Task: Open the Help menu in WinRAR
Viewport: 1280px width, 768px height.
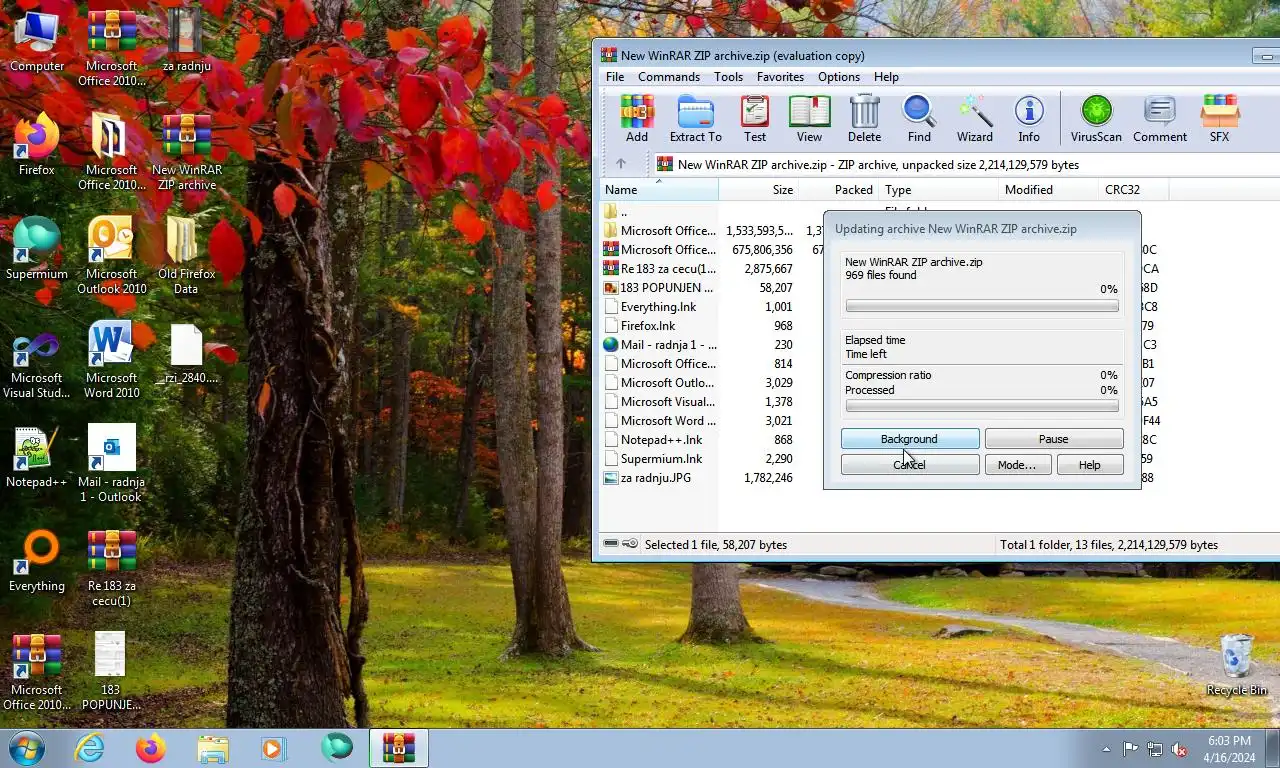Action: pyautogui.click(x=886, y=77)
